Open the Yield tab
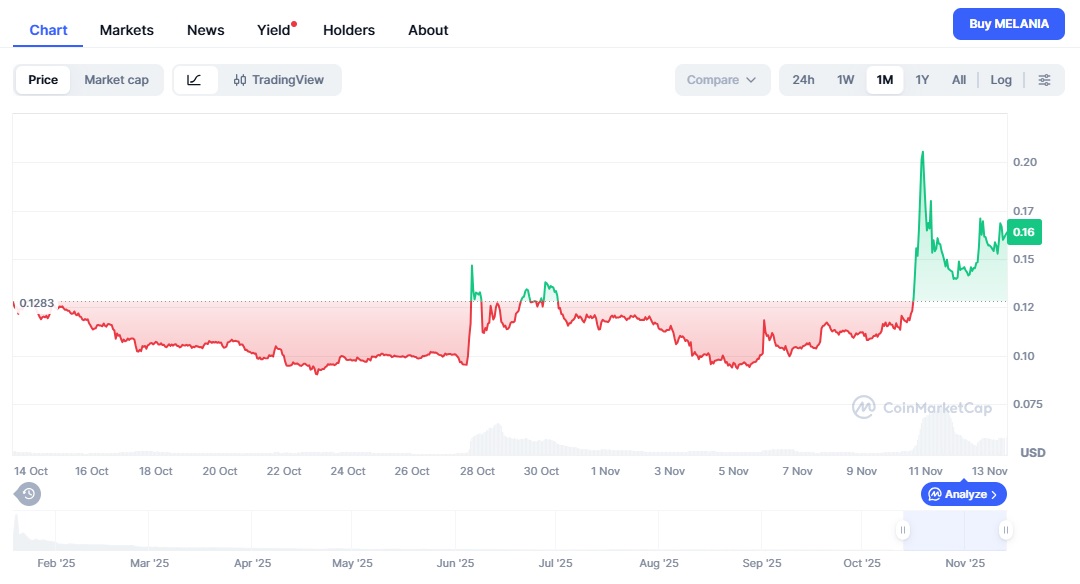Screen dimensions: 1080x584 pyautogui.click(x=274, y=30)
